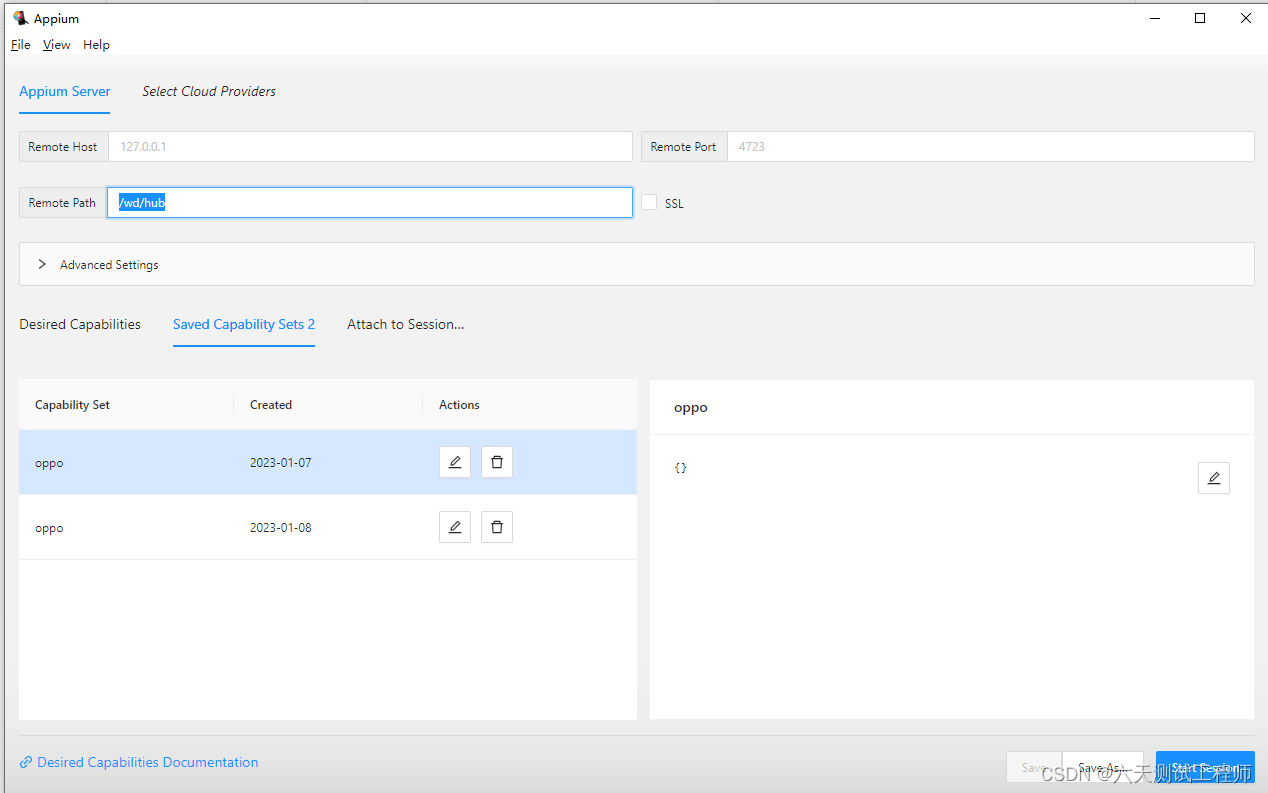The height and width of the screenshot is (793, 1268).
Task: Click into the Remote Path field
Action: [x=370, y=202]
